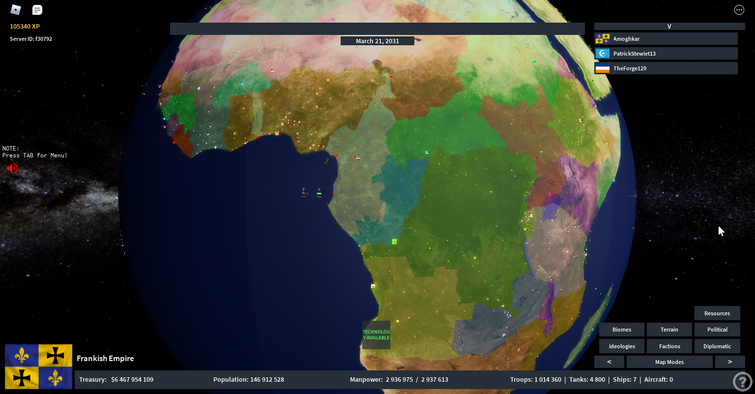The height and width of the screenshot is (394, 755).
Task: Open the chat log icon
Action: pos(37,10)
